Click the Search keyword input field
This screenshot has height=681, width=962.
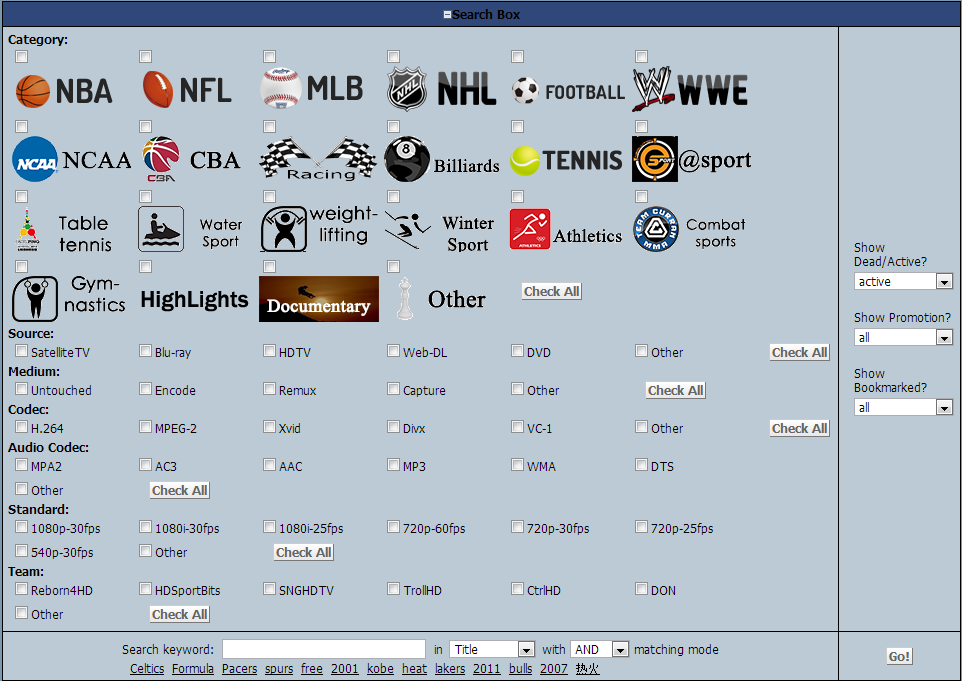(x=324, y=649)
